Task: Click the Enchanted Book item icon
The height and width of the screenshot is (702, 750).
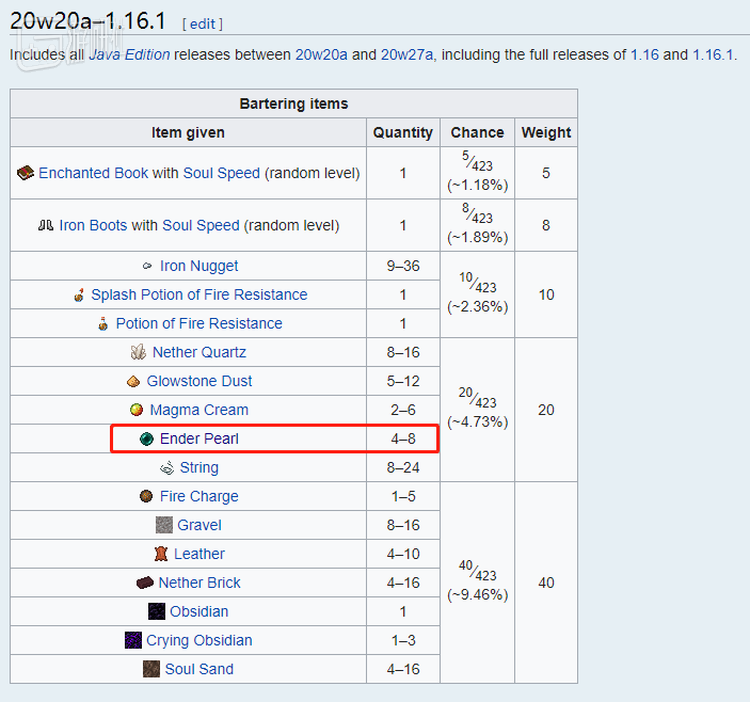Action: pos(26,173)
